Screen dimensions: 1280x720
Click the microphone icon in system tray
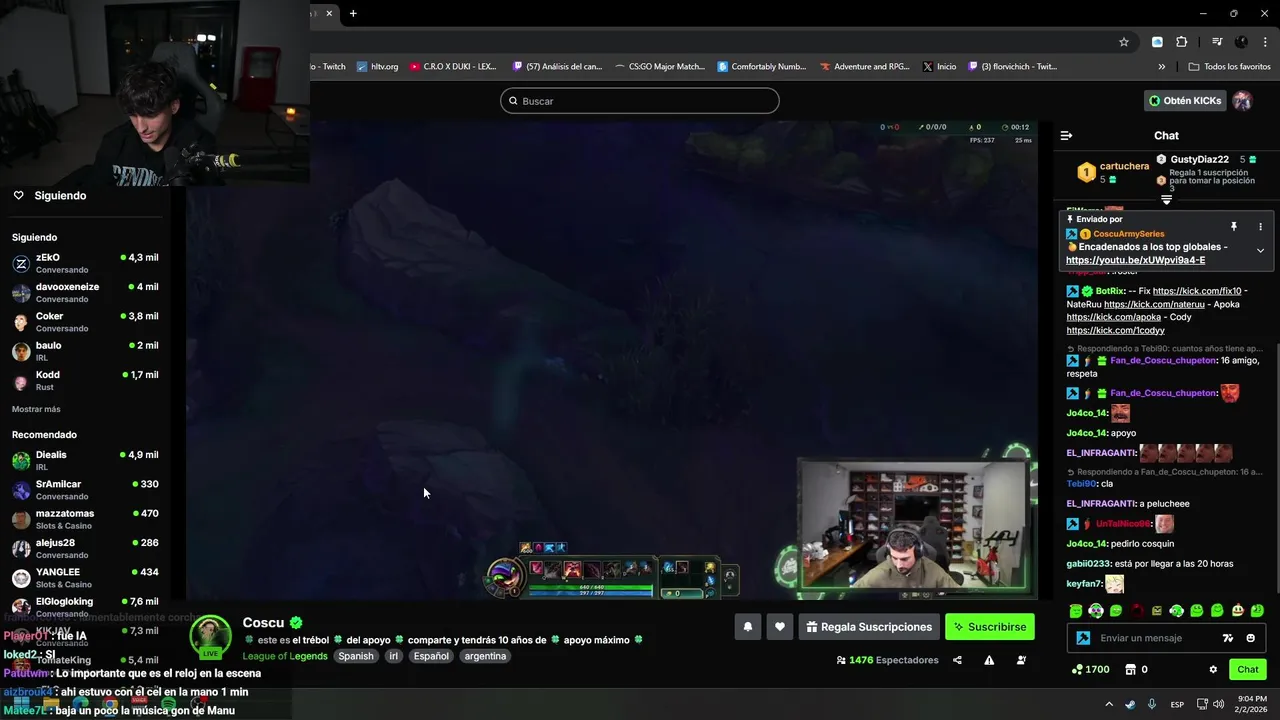point(1152,704)
